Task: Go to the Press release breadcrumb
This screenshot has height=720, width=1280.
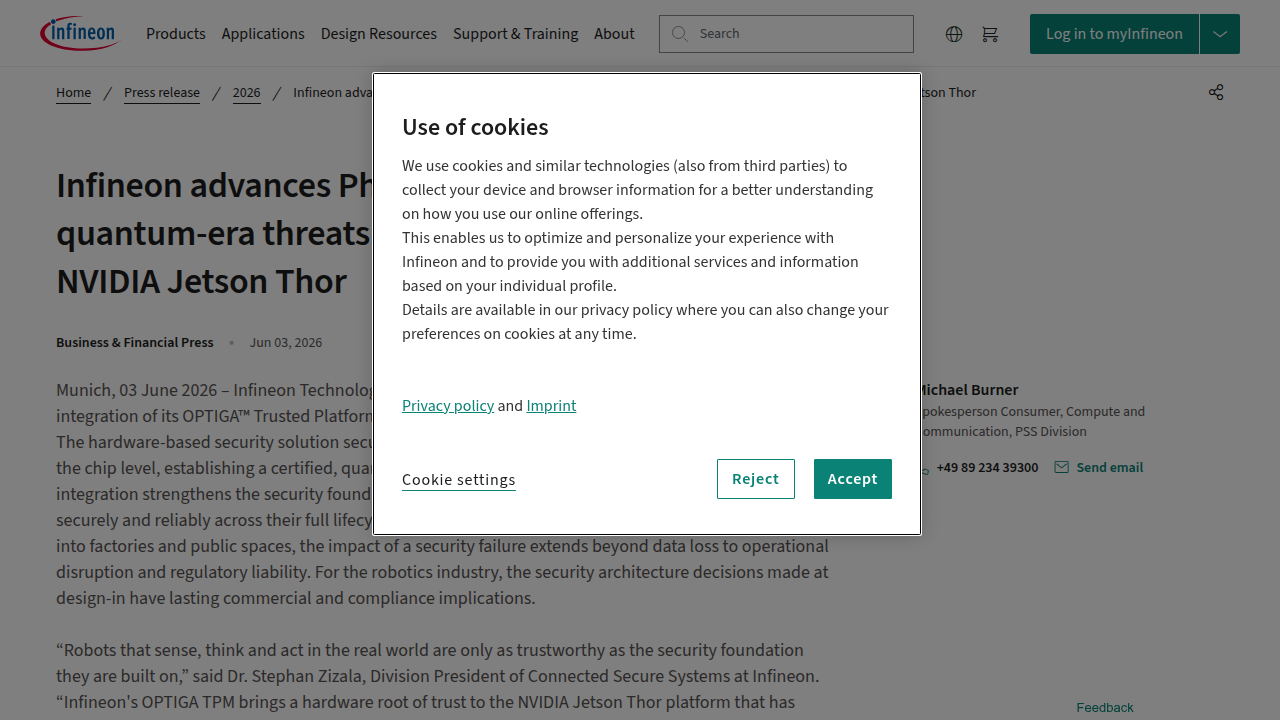Action: (x=162, y=92)
